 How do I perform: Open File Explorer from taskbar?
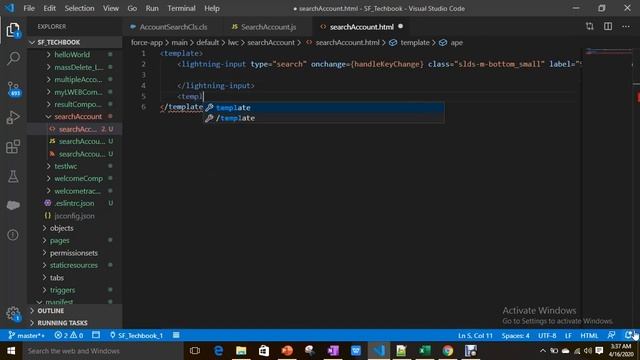[x=241, y=351]
